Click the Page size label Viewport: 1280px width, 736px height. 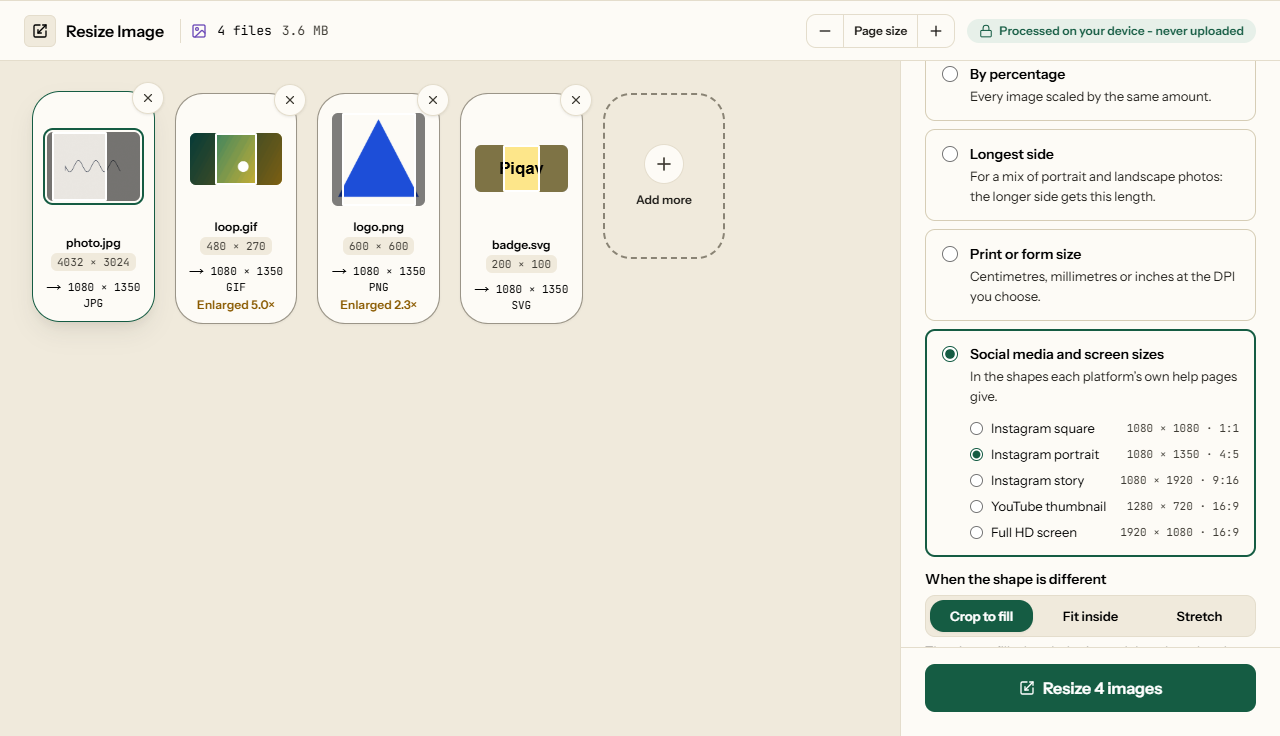881,31
